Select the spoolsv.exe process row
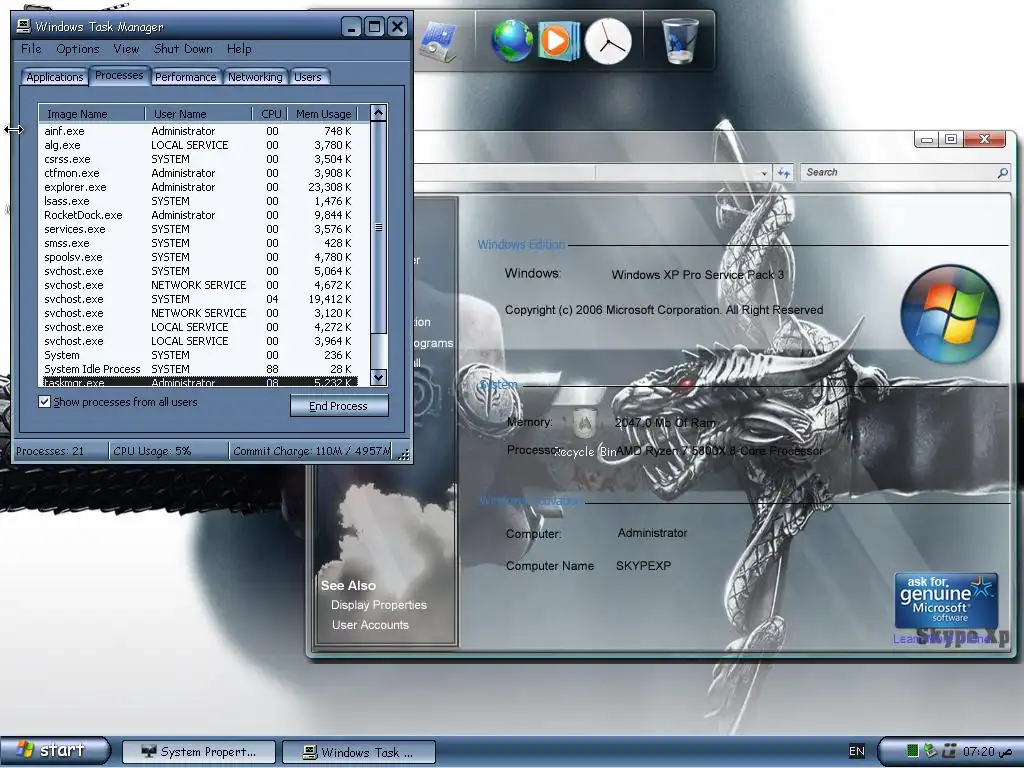Viewport: 1024px width, 768px height. click(x=200, y=257)
